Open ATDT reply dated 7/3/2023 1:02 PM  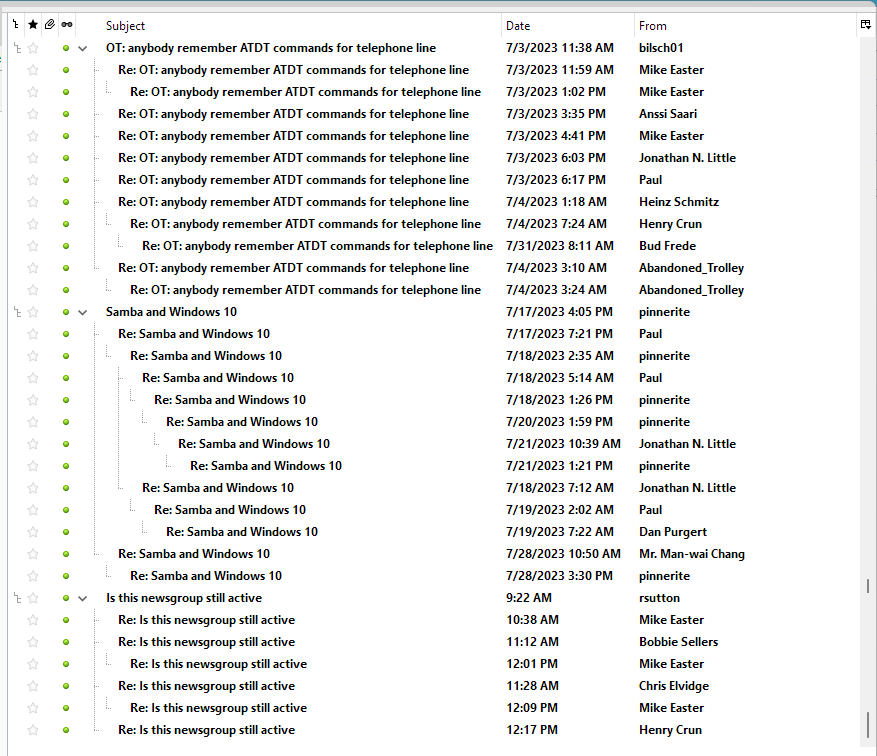305,92
